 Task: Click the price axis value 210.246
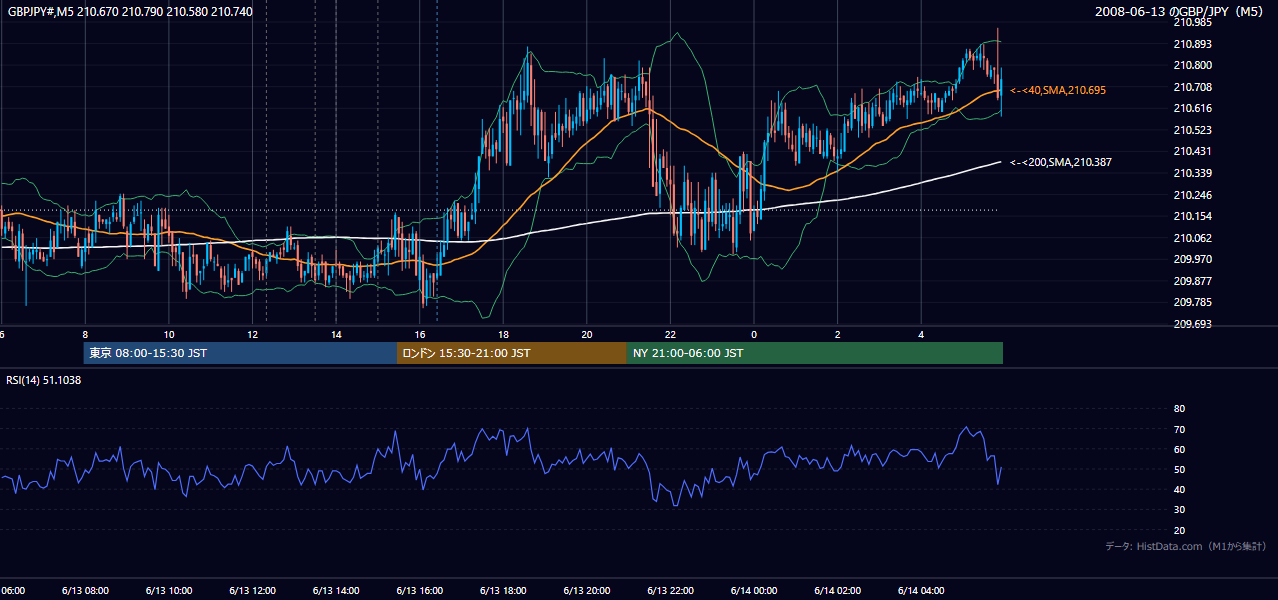point(1192,195)
